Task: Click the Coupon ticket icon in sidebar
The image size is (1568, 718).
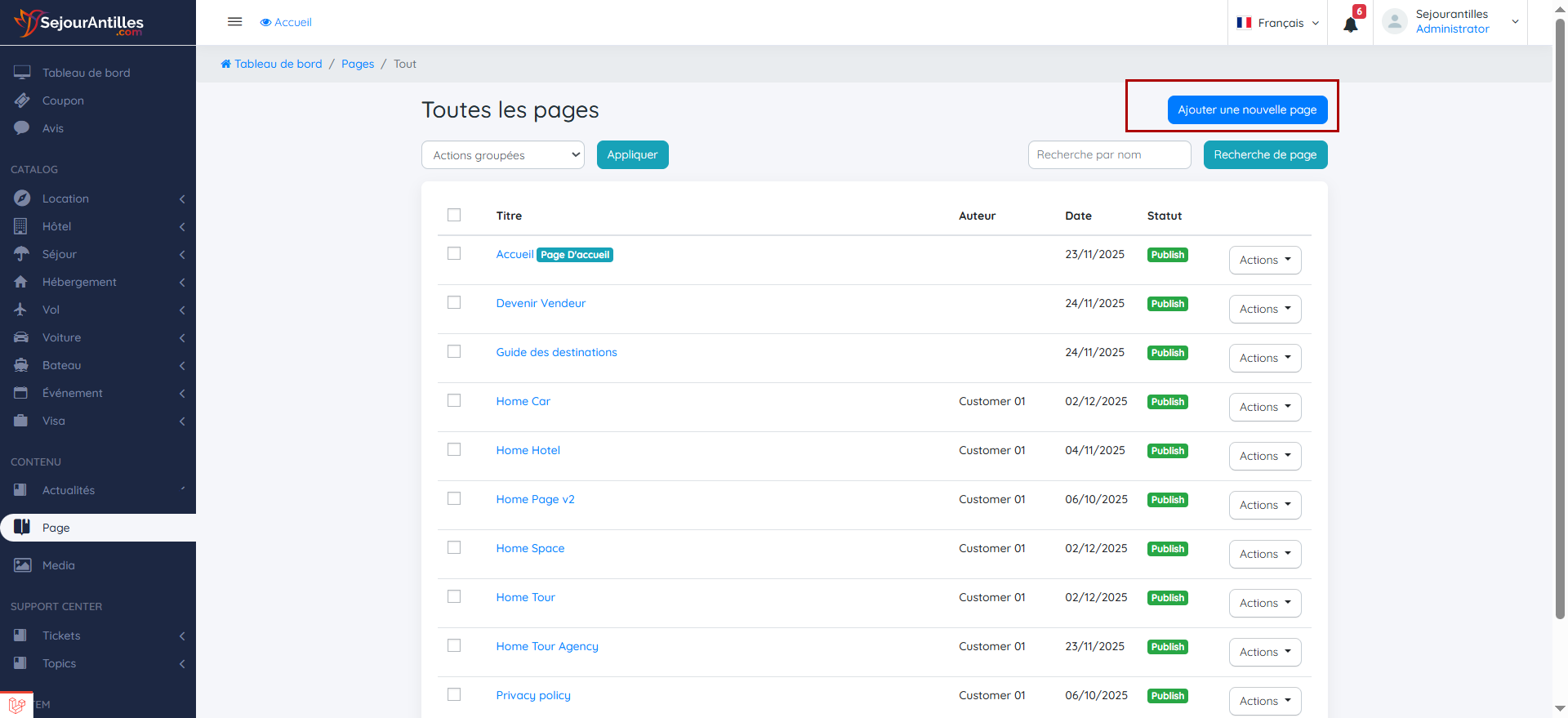Action: (x=22, y=100)
